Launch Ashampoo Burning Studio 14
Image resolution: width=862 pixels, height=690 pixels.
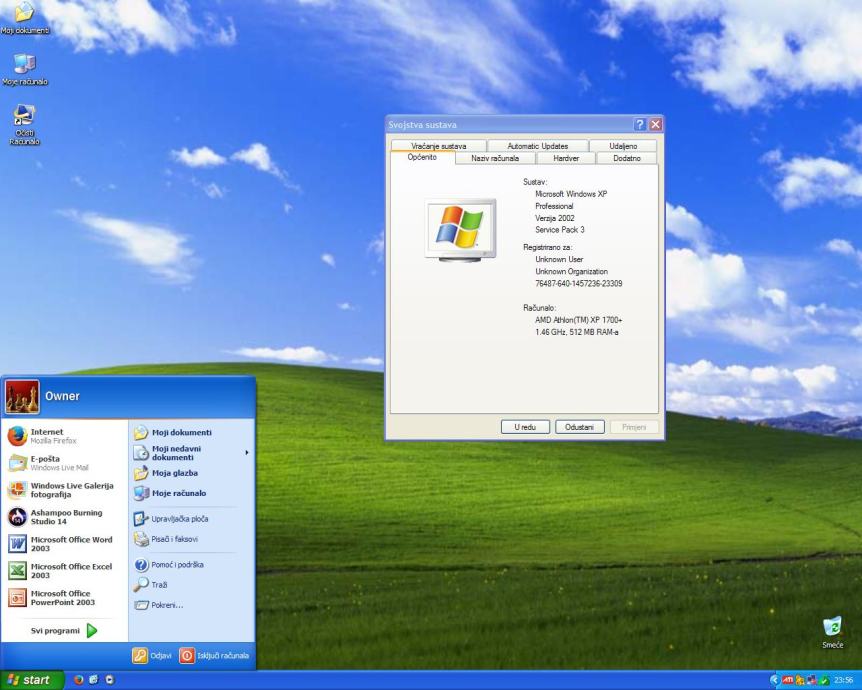[66, 517]
